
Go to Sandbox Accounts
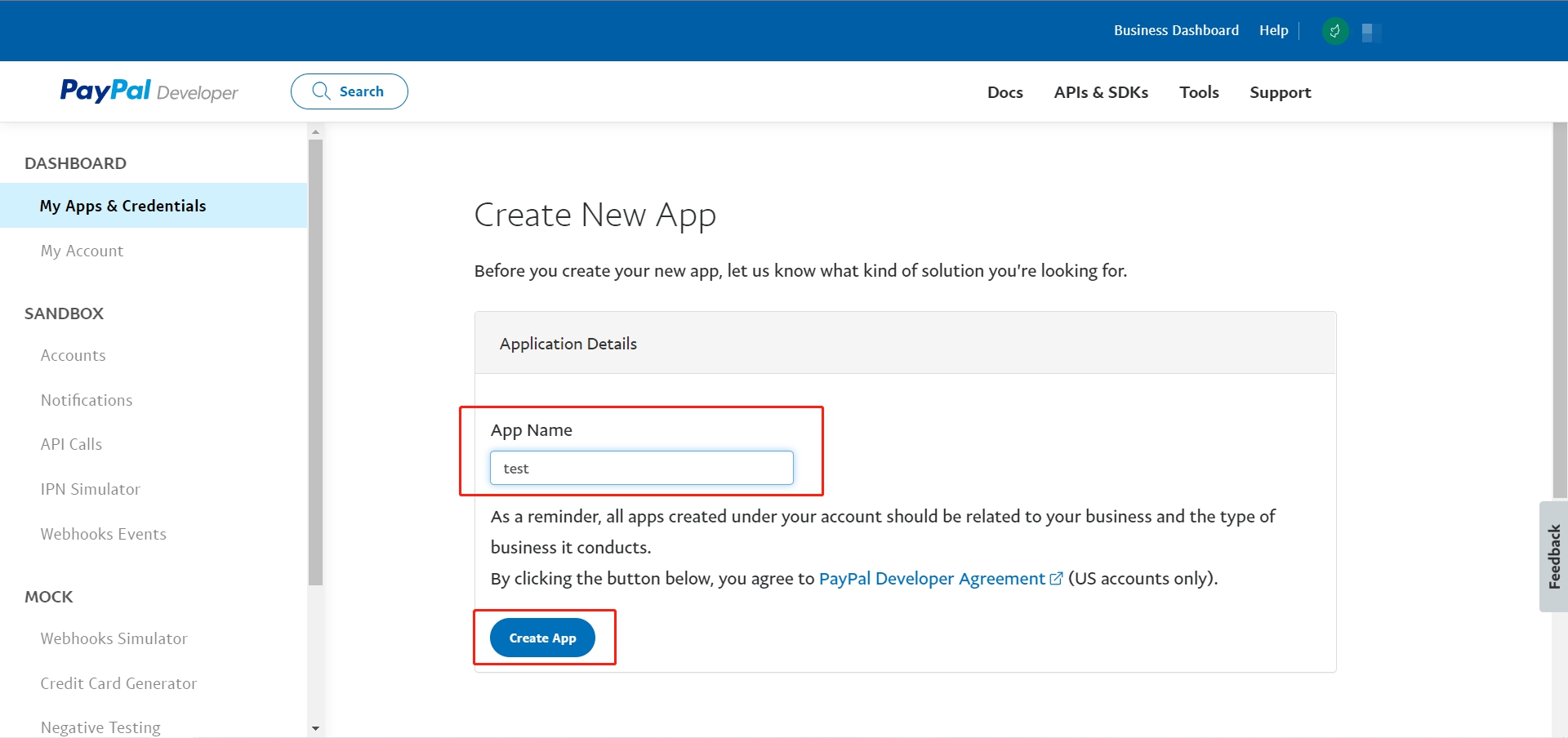(x=73, y=355)
